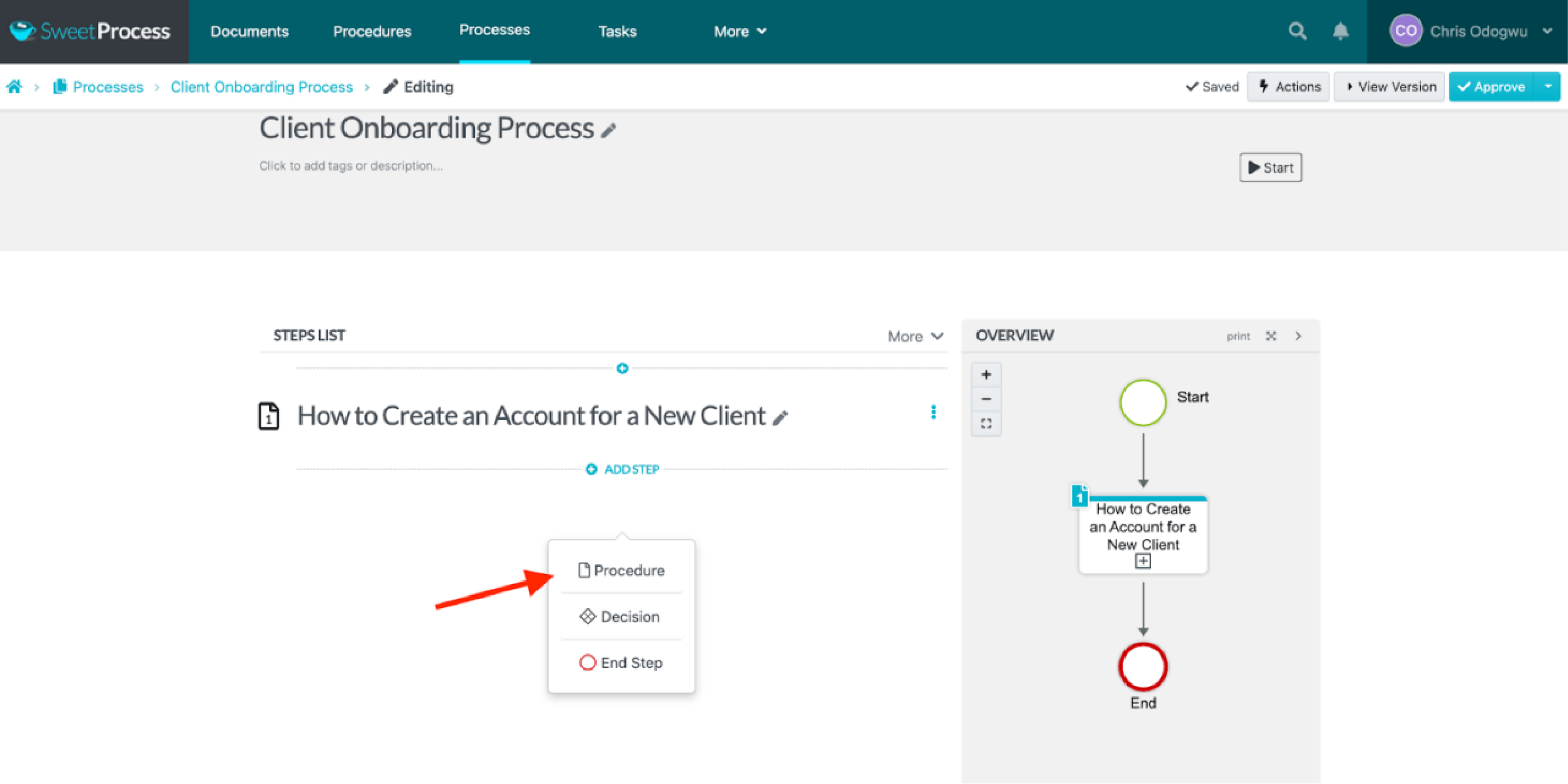Click the Procedure step type icon
1568x784 pixels.
coord(582,570)
